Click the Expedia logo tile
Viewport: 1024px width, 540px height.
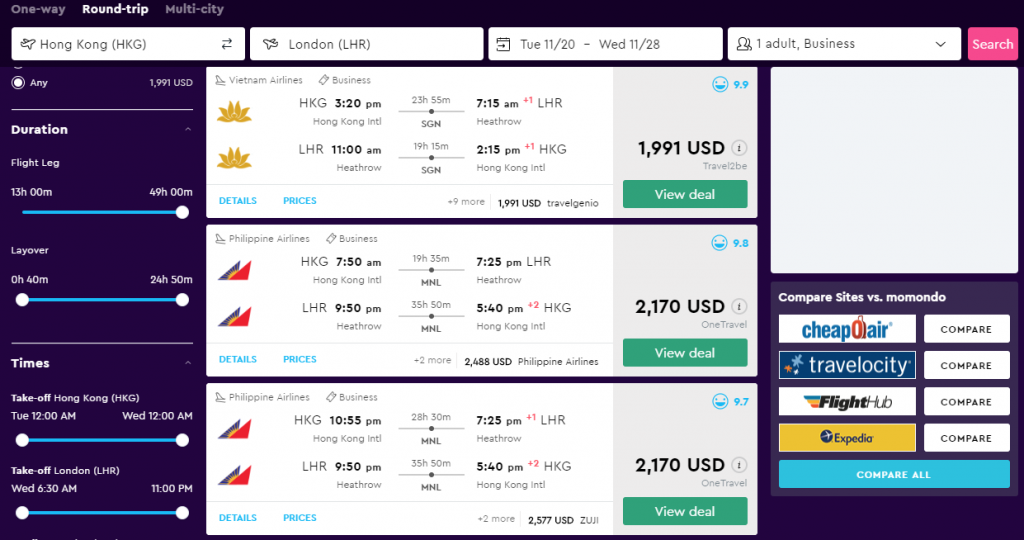pos(847,437)
